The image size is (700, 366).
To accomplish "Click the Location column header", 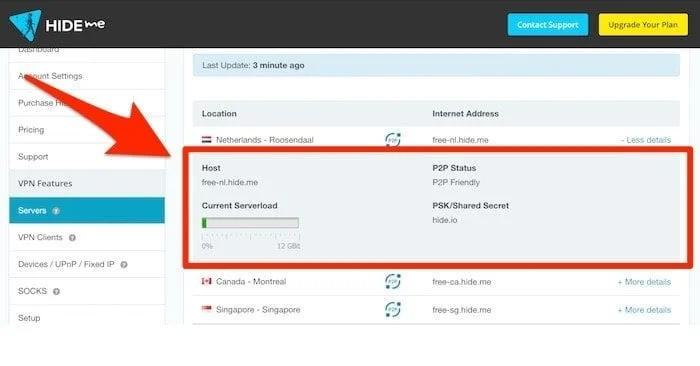I will pyautogui.click(x=219, y=114).
